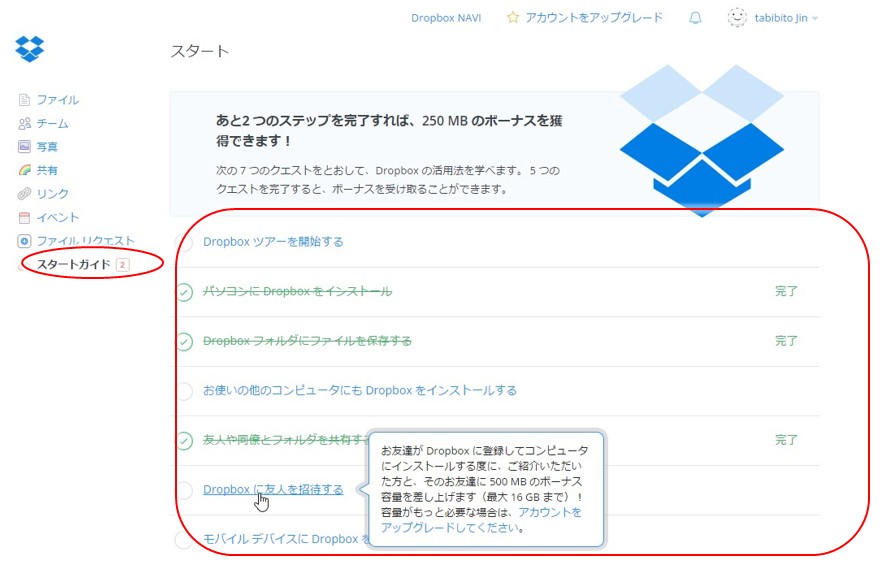Click 完了 beside Dropbox フォルダにファイルを保存する

pyautogui.click(x=786, y=341)
